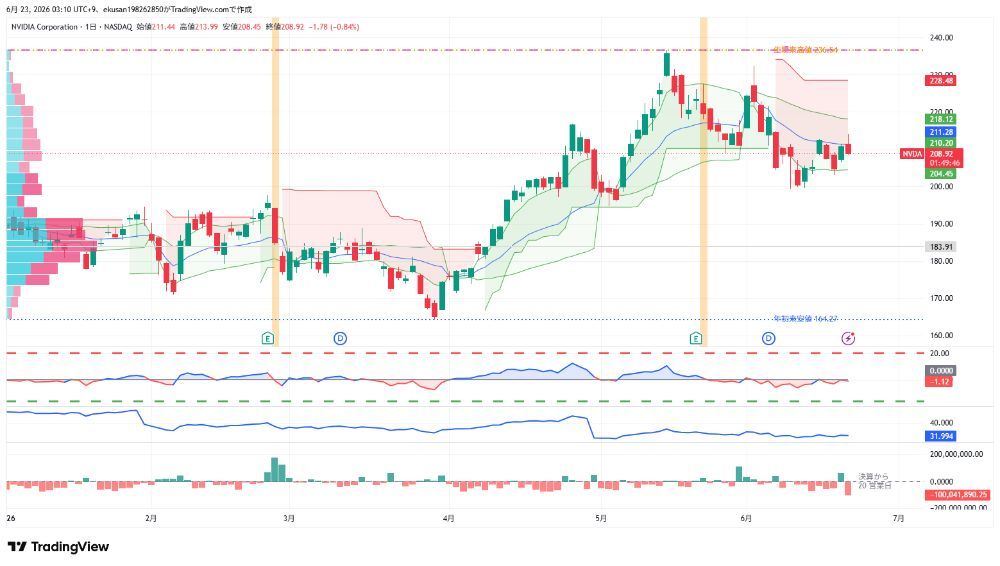Click the green 218.12 price label
Screen dimensions: 1000x566
941,119
